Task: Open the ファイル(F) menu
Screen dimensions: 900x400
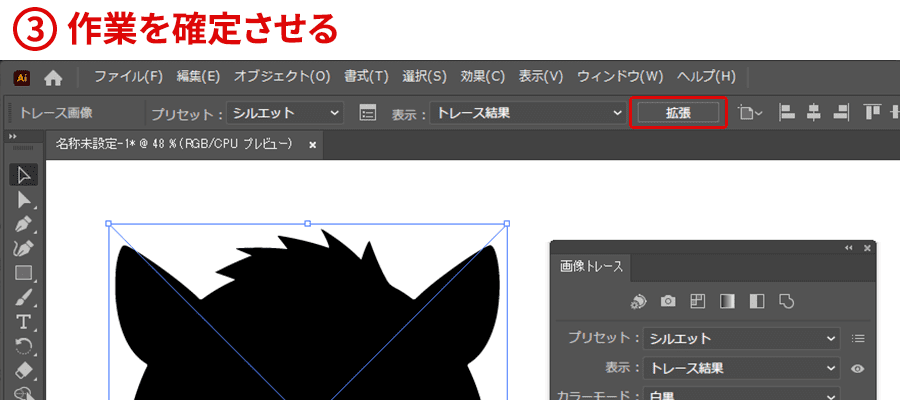Action: coord(129,76)
